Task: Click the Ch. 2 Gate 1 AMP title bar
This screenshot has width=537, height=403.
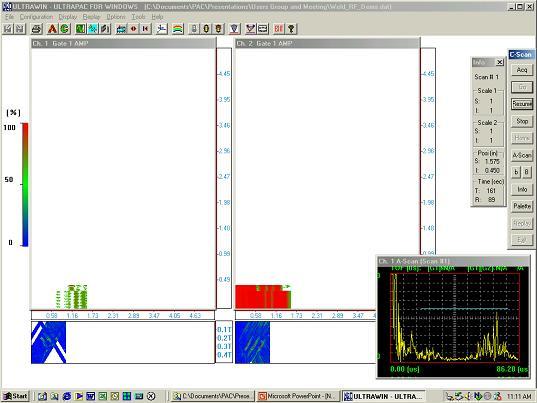Action: pyautogui.click(x=327, y=43)
